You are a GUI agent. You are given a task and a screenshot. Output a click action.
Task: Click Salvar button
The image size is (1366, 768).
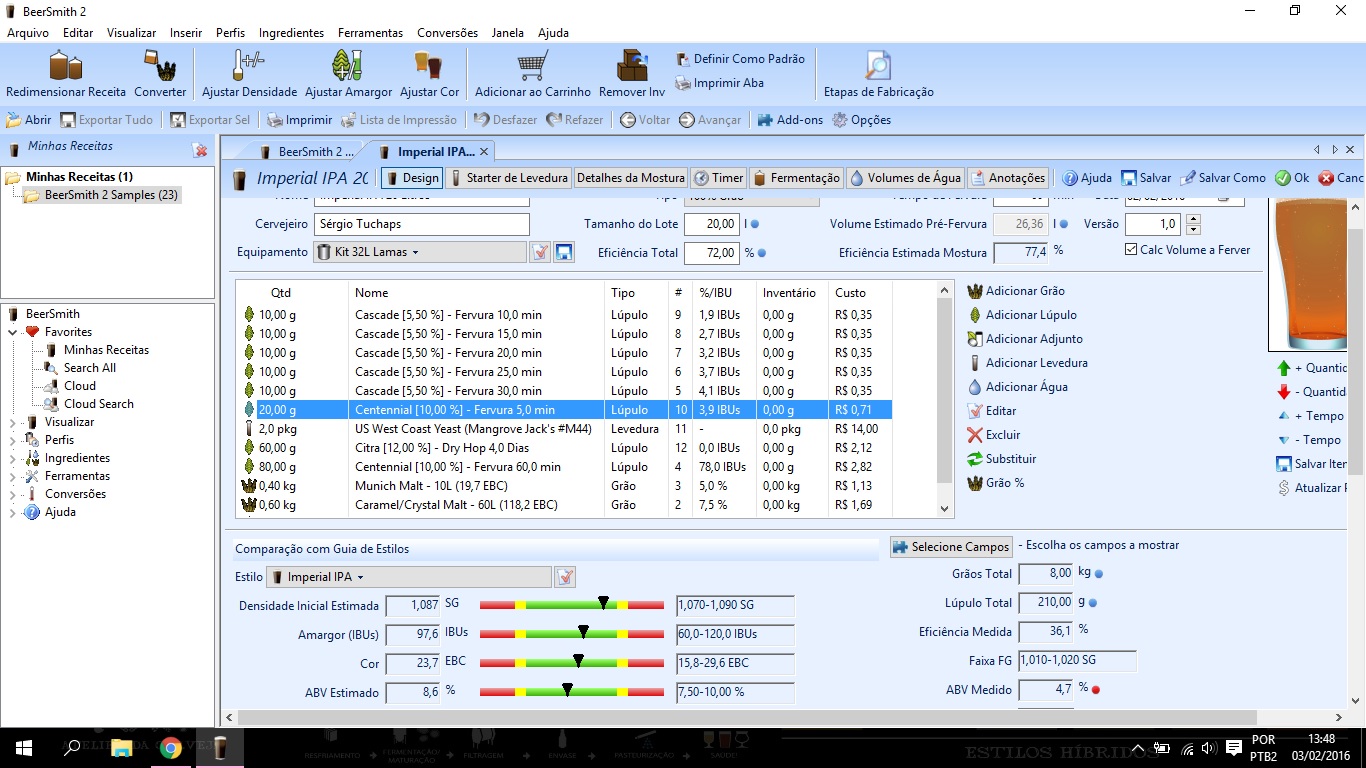1146,178
